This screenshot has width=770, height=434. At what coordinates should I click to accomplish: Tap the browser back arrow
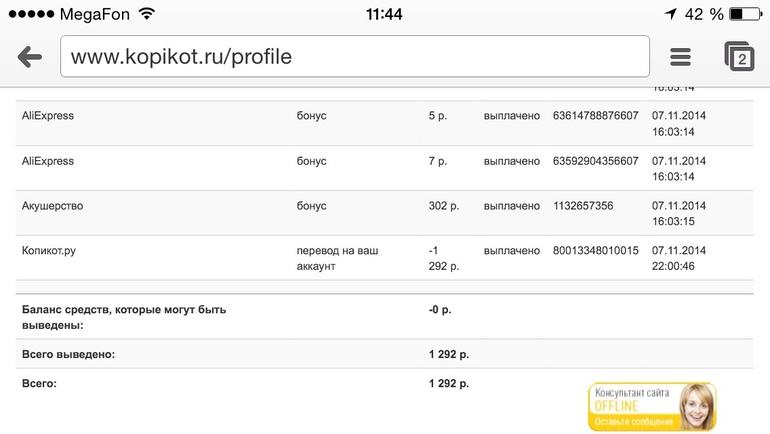coord(29,57)
